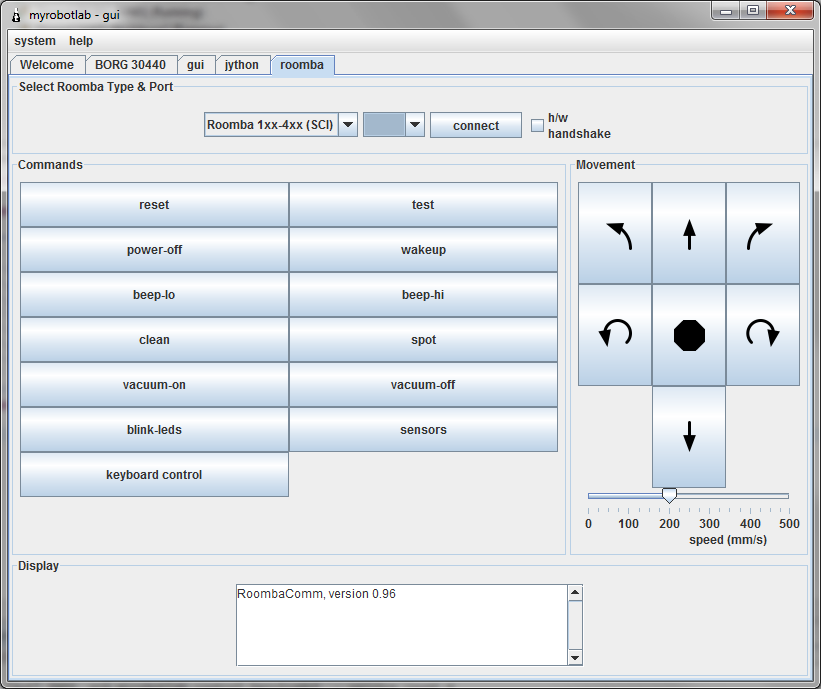Click the connect button
821x689 pixels.
[476, 126]
